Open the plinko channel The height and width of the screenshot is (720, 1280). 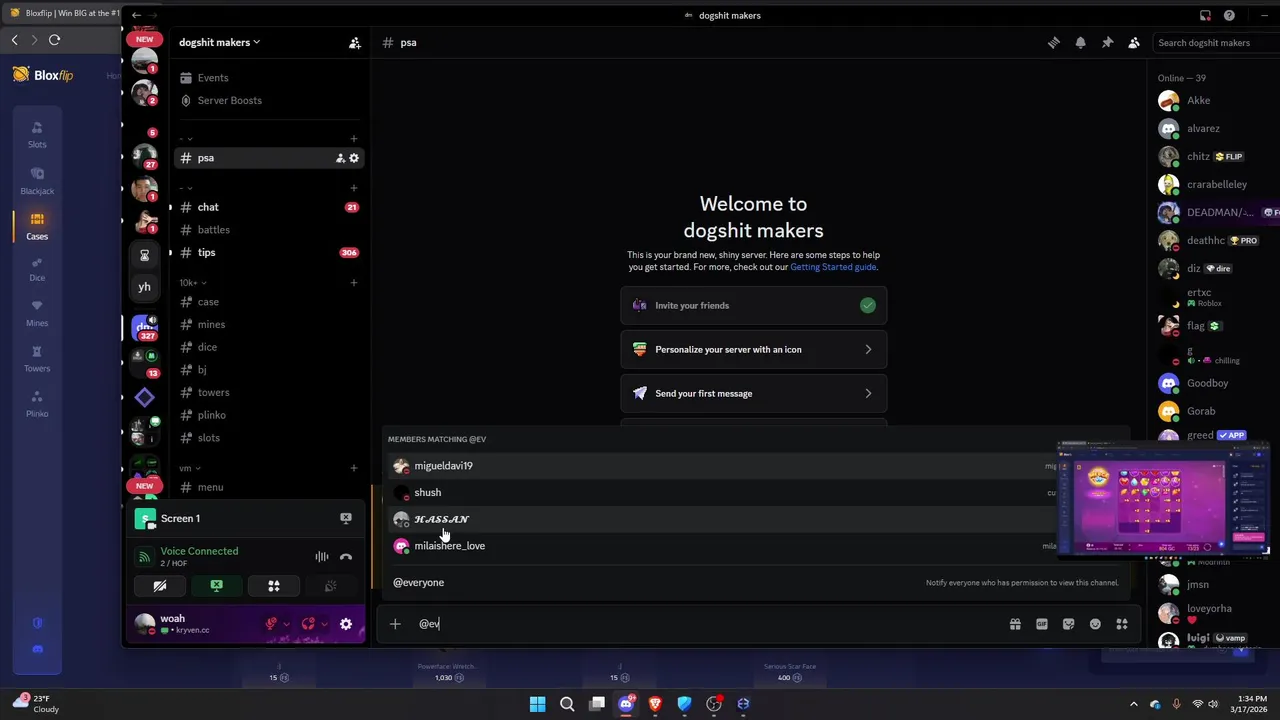tap(268, 415)
